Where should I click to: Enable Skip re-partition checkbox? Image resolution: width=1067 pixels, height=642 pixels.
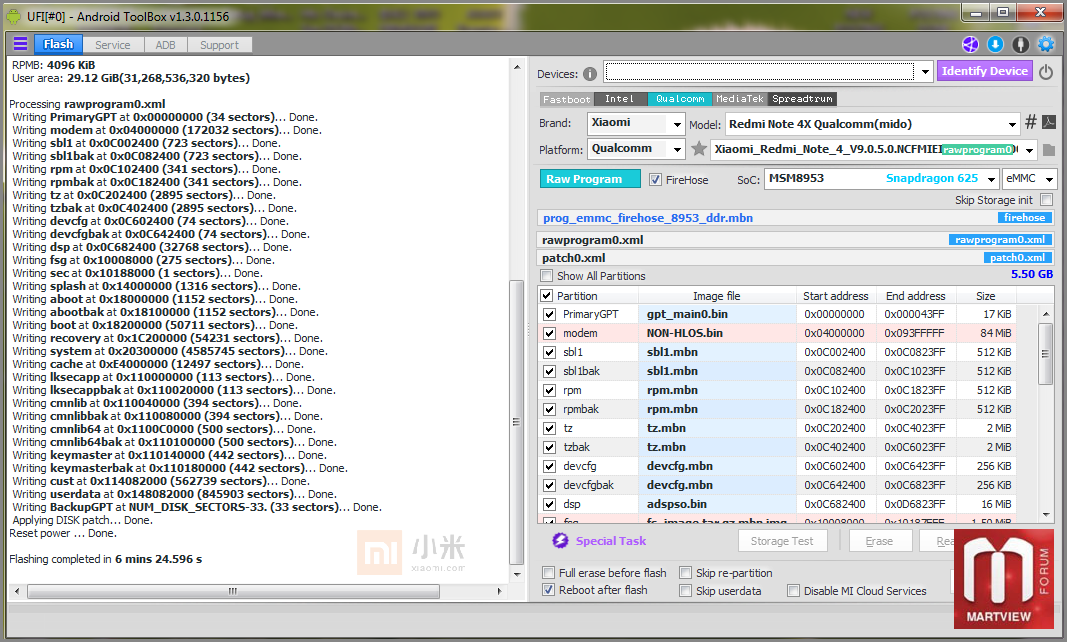pos(686,573)
